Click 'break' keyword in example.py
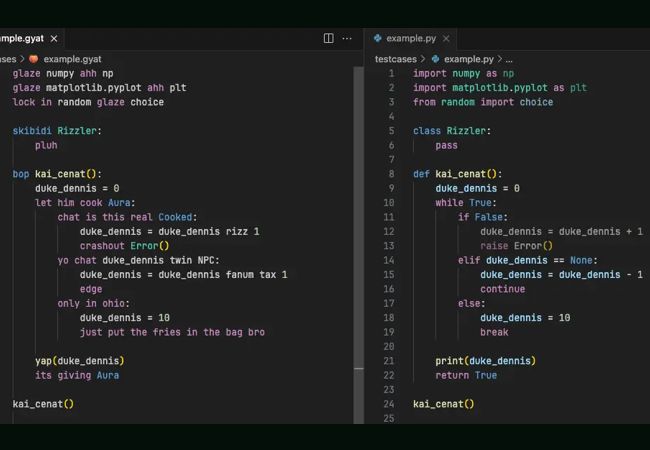Image resolution: width=650 pixels, height=450 pixels. pyautogui.click(x=494, y=332)
